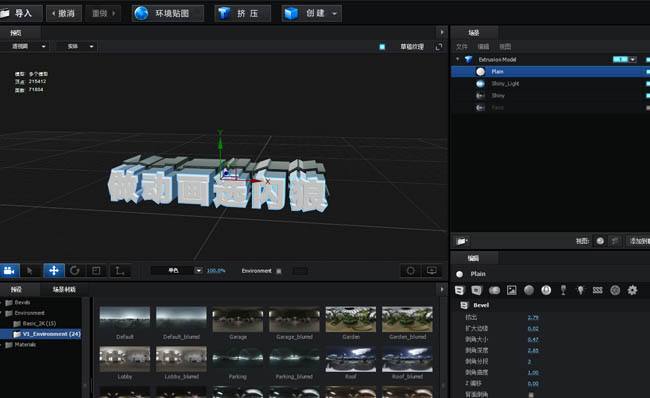Select the rotate tool
Screen dimensions: 650x398
(x=75, y=271)
